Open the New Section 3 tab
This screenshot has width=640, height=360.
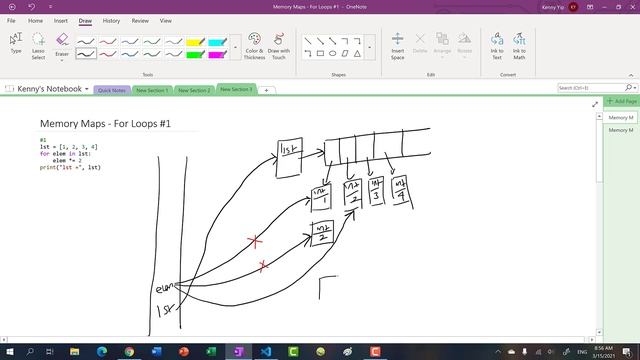tap(236, 89)
